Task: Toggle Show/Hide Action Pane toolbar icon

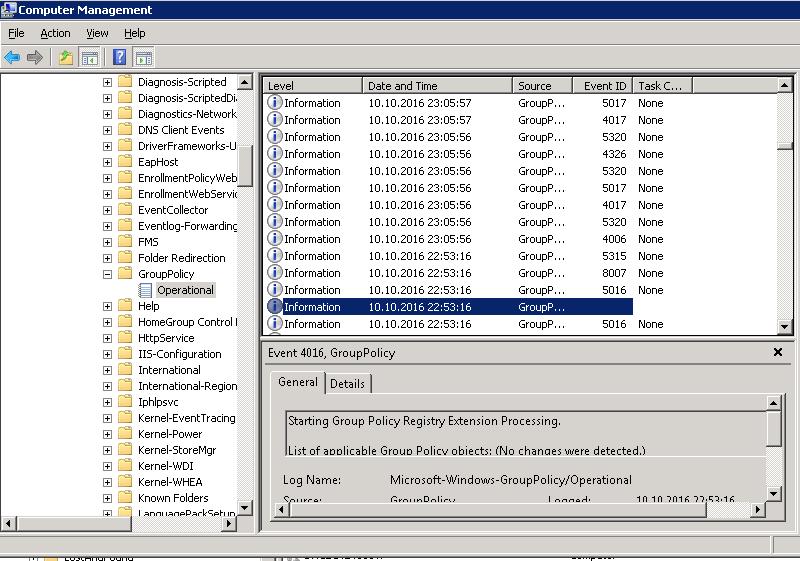Action: [144, 58]
